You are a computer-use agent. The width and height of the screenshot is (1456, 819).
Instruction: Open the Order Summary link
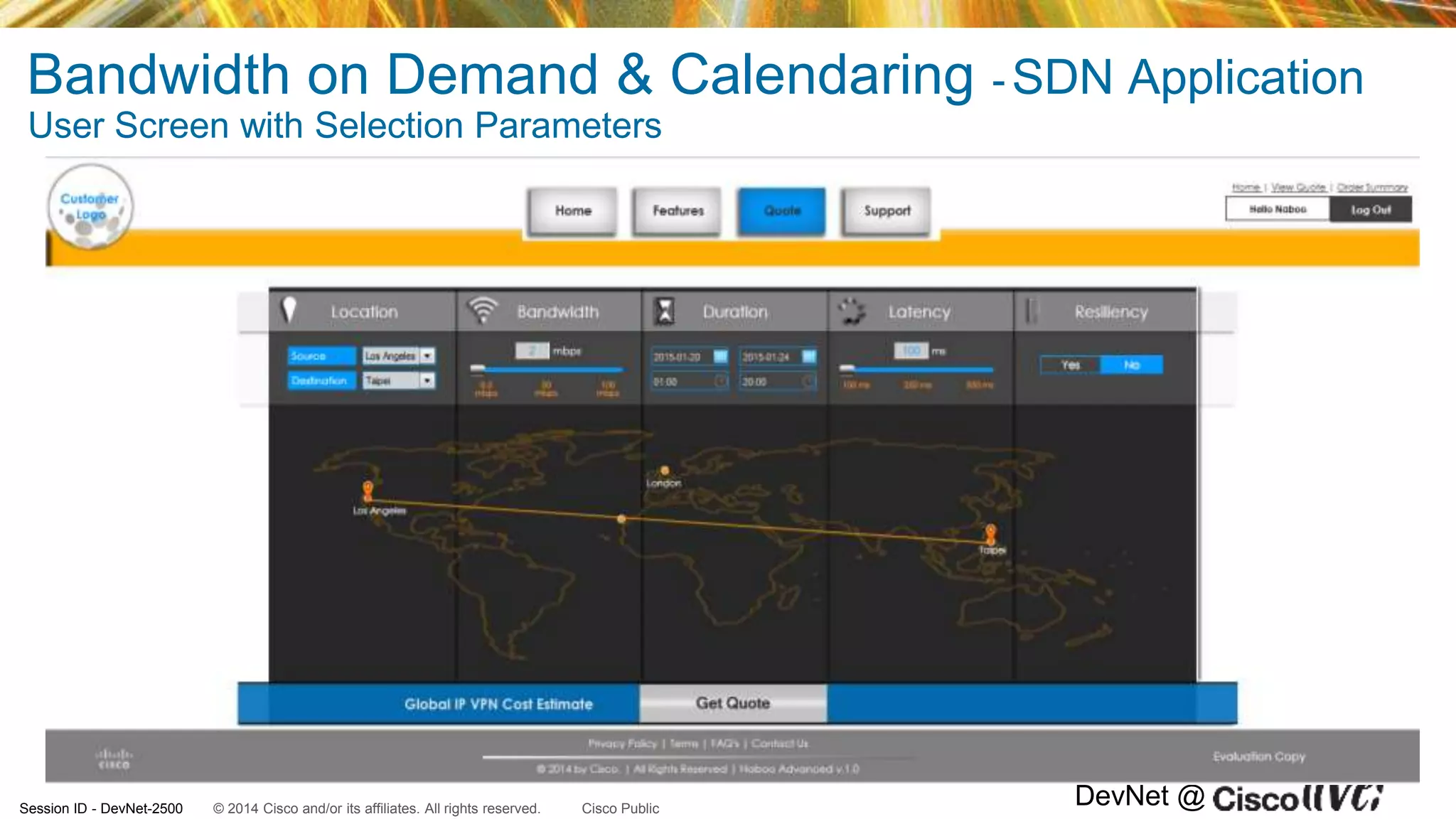pyautogui.click(x=1372, y=188)
